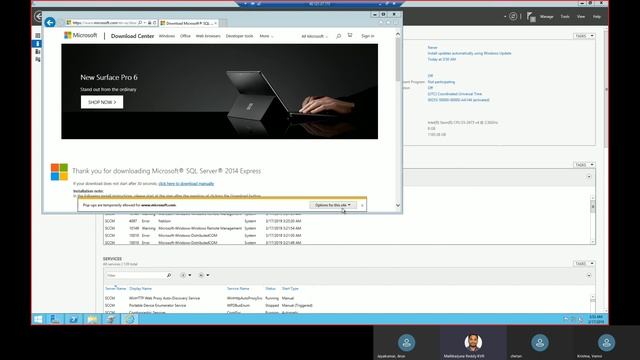Click the Download Center title link
640x360 pixels.
click(132, 36)
